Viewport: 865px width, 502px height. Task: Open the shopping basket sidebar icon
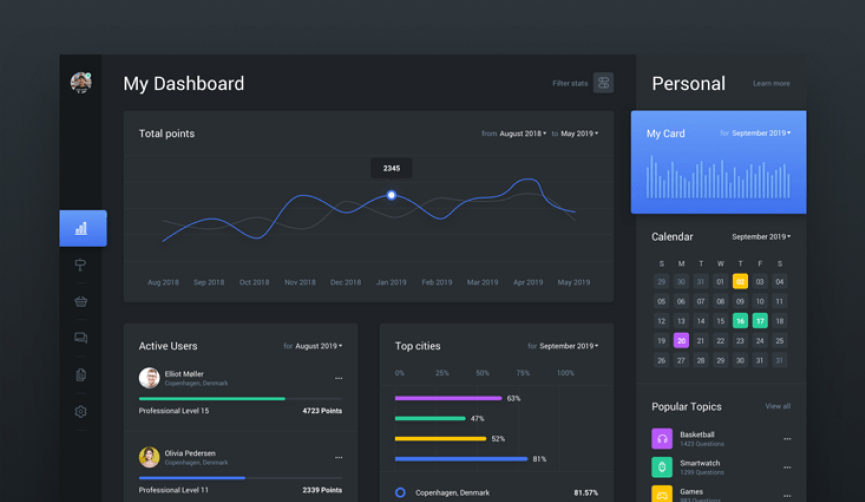point(81,301)
